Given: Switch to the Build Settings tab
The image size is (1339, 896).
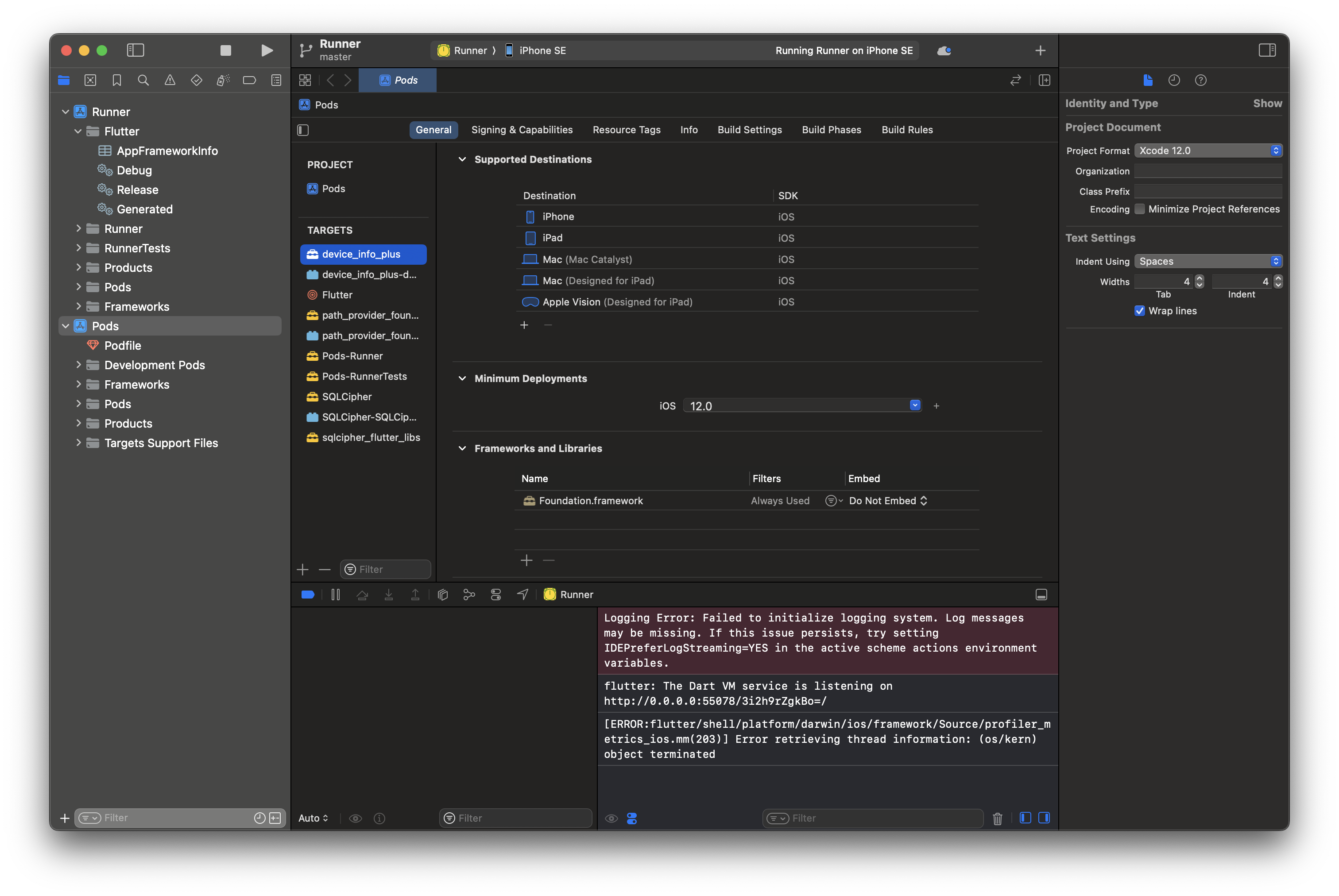Looking at the screenshot, I should (x=749, y=130).
